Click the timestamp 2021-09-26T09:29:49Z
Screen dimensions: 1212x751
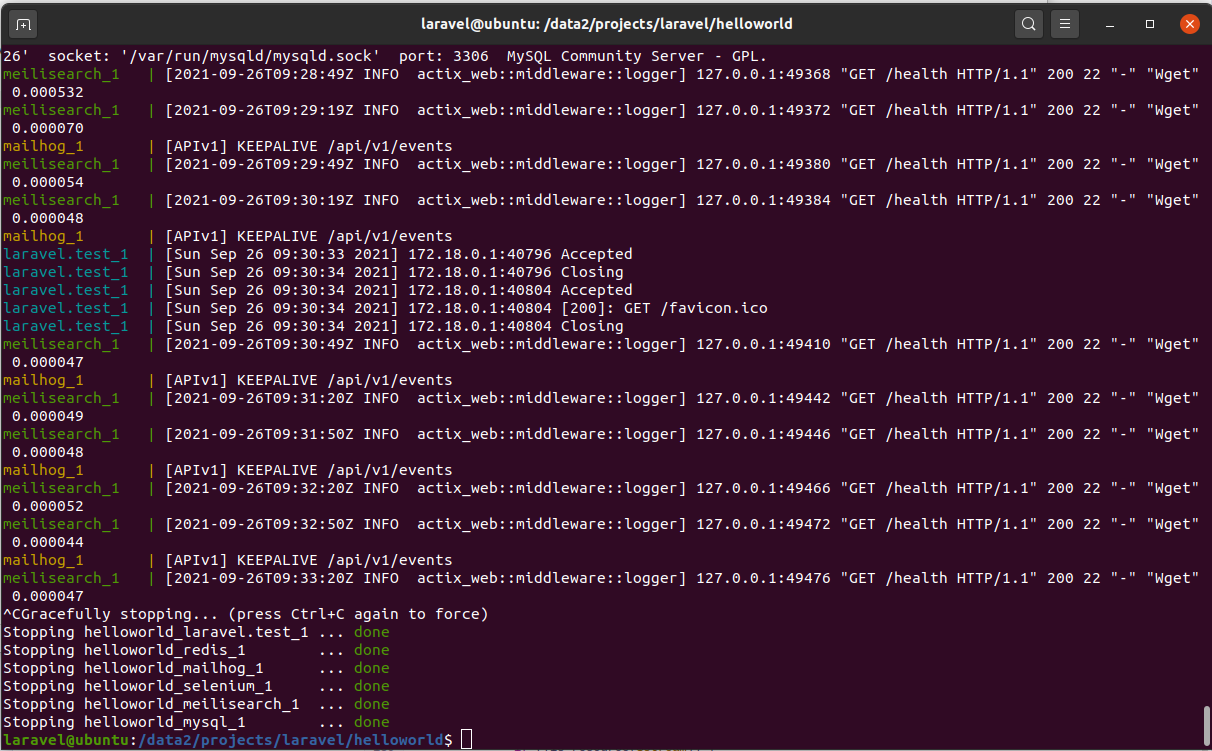tap(264, 164)
